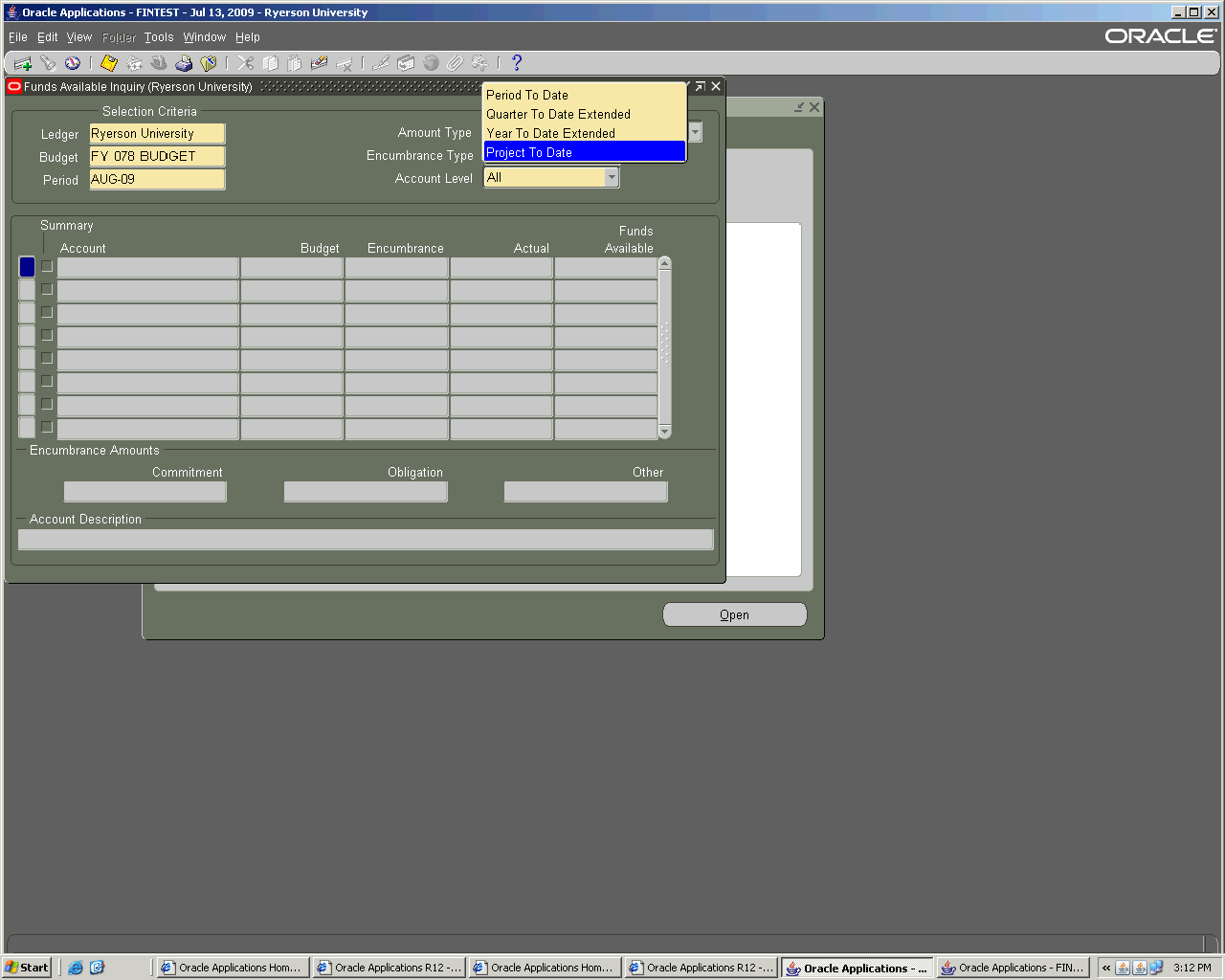Open the Navigator compass icon
This screenshot has height=980, width=1225.
tap(73, 63)
